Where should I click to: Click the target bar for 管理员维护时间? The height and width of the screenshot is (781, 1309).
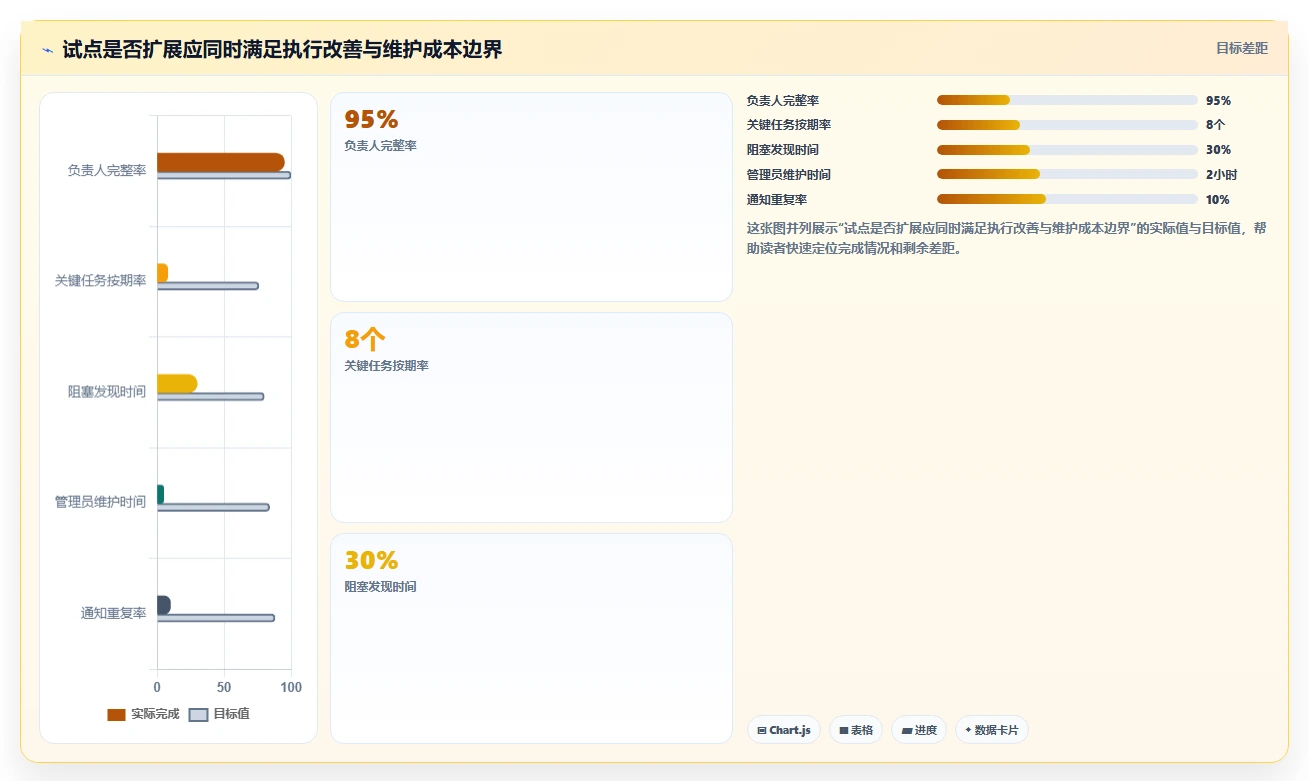click(213, 507)
